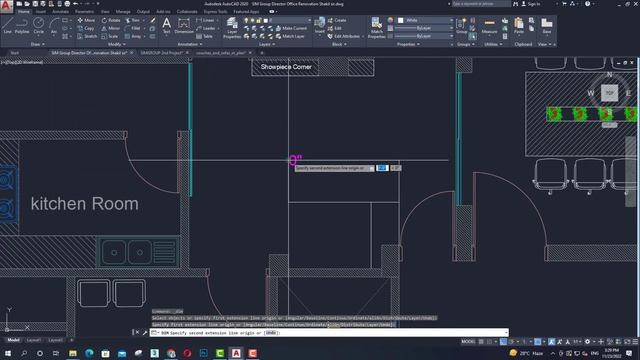Select the Polyline tool
This screenshot has width=640, height=360.
pyautogui.click(x=22, y=25)
